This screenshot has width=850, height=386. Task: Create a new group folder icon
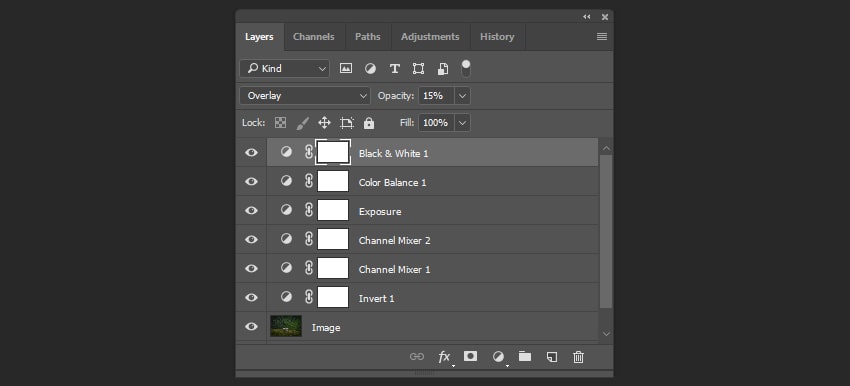(525, 356)
